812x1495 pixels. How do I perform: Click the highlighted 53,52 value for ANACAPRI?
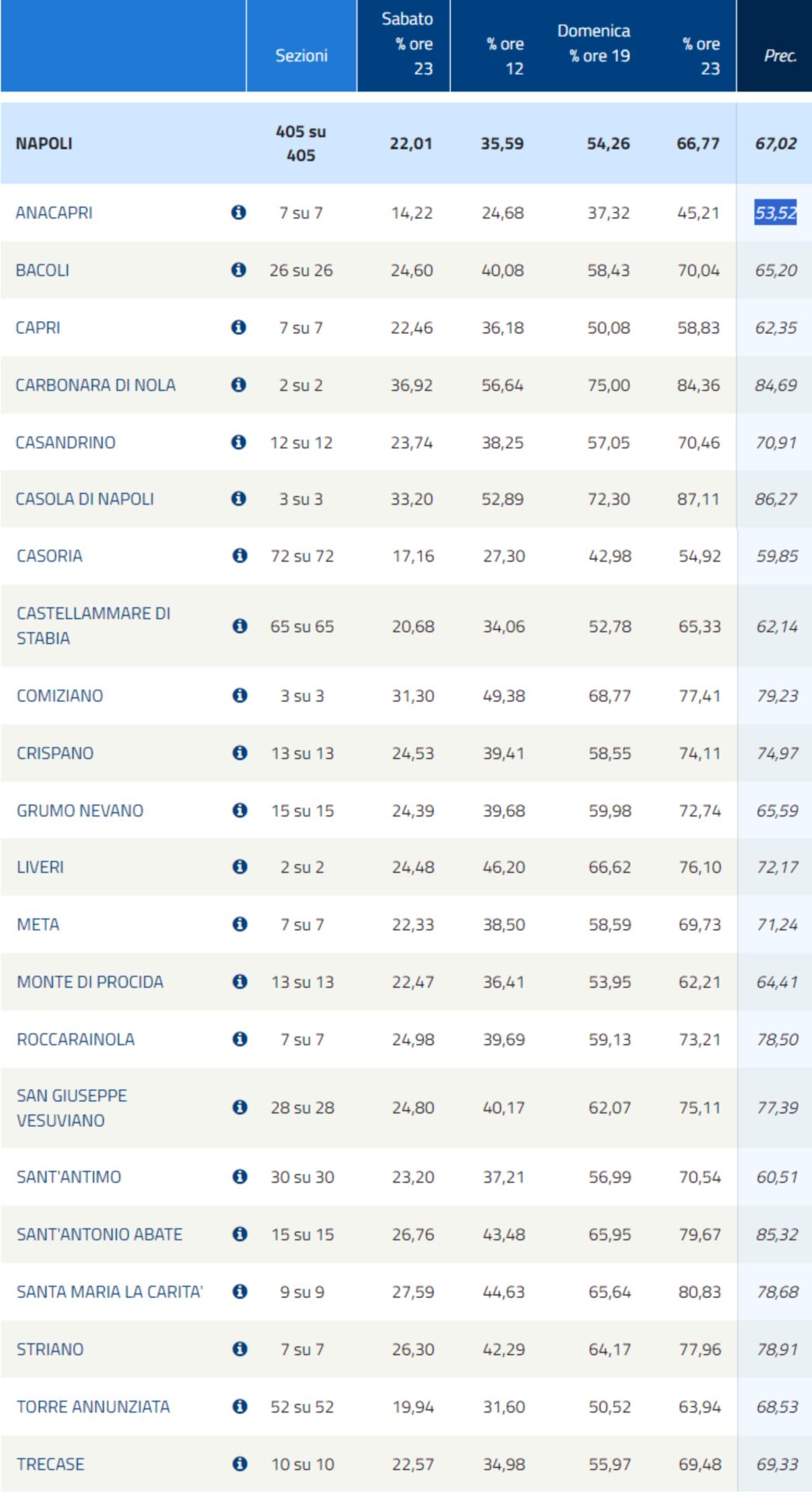click(x=775, y=213)
